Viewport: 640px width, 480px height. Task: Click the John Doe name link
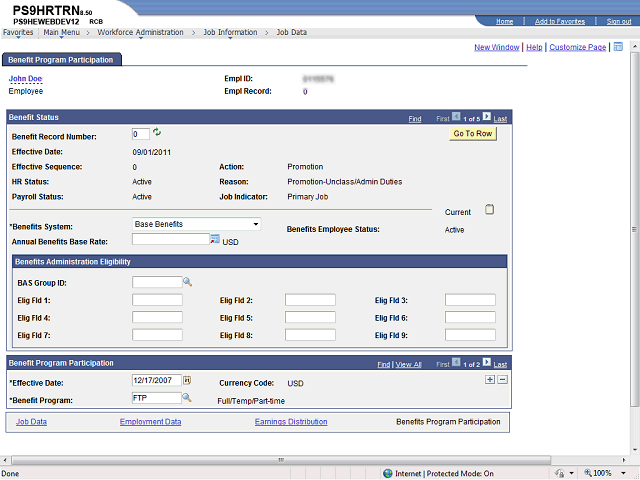[25, 78]
